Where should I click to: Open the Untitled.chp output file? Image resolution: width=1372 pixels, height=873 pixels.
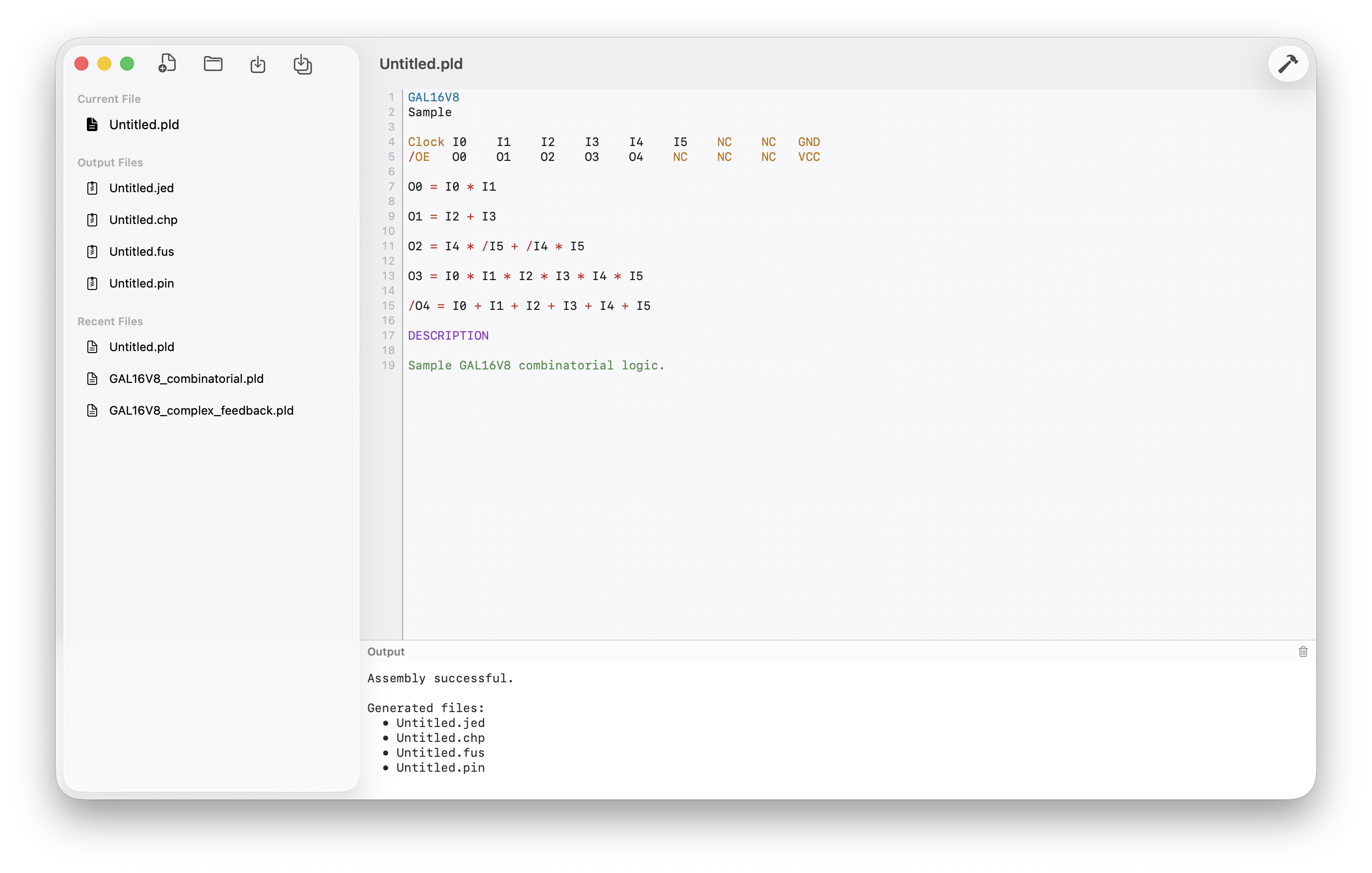143,220
